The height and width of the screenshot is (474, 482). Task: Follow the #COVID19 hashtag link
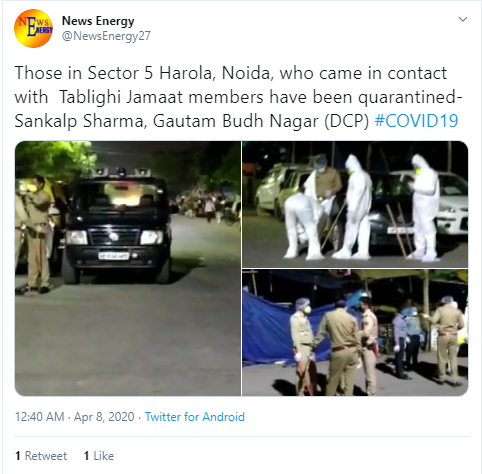(416, 121)
